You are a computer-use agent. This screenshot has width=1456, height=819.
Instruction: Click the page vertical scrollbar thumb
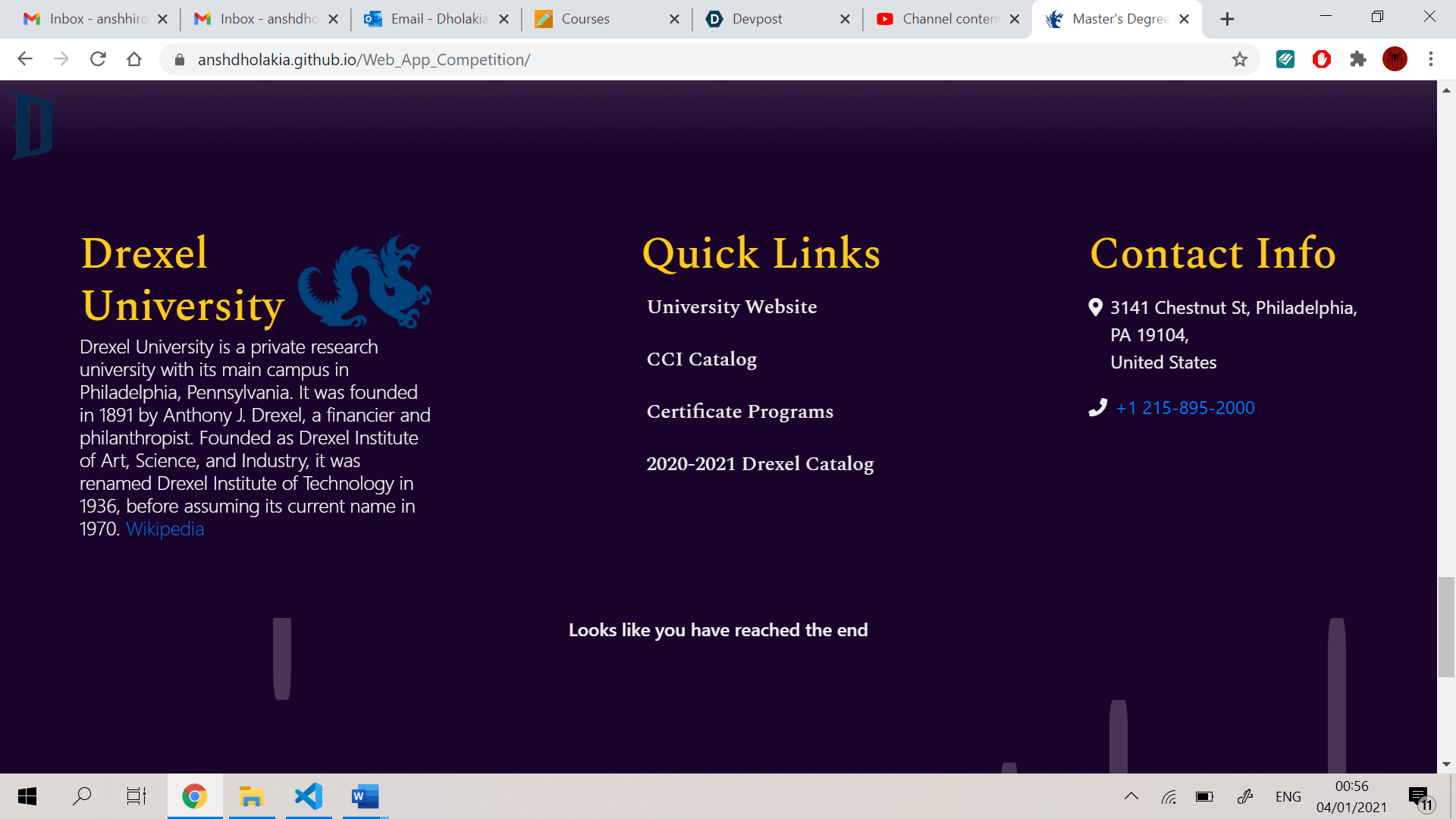1446,626
